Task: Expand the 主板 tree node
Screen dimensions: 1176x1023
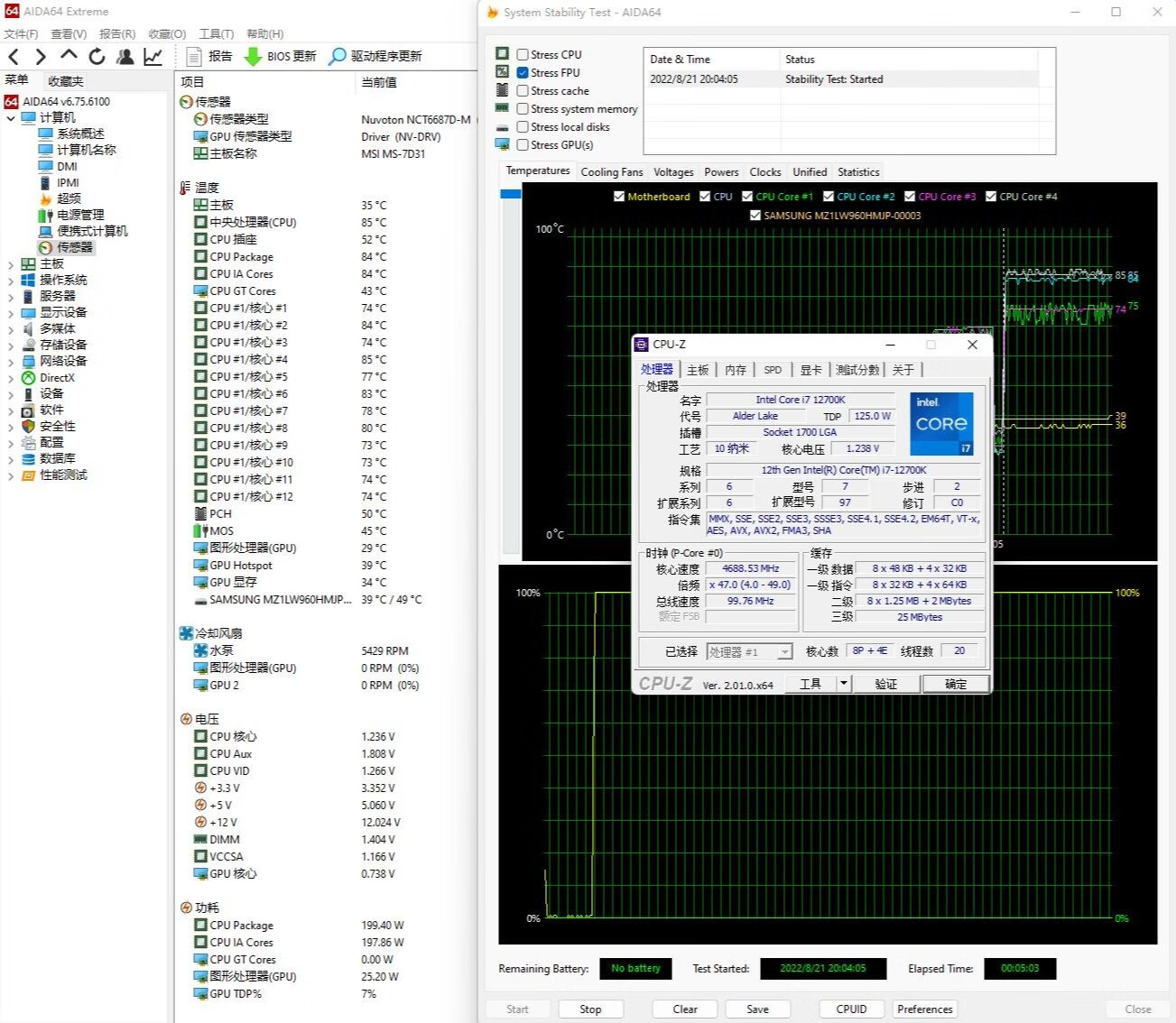Action: click(10, 264)
